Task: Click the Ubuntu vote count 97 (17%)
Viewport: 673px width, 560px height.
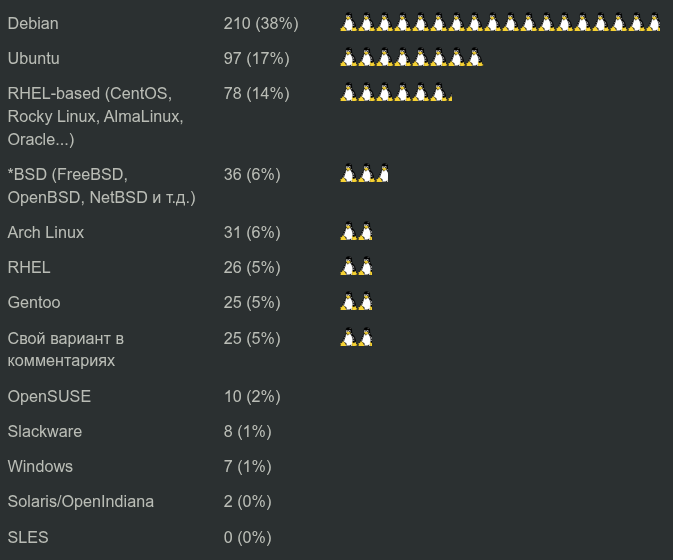Action: [x=256, y=58]
